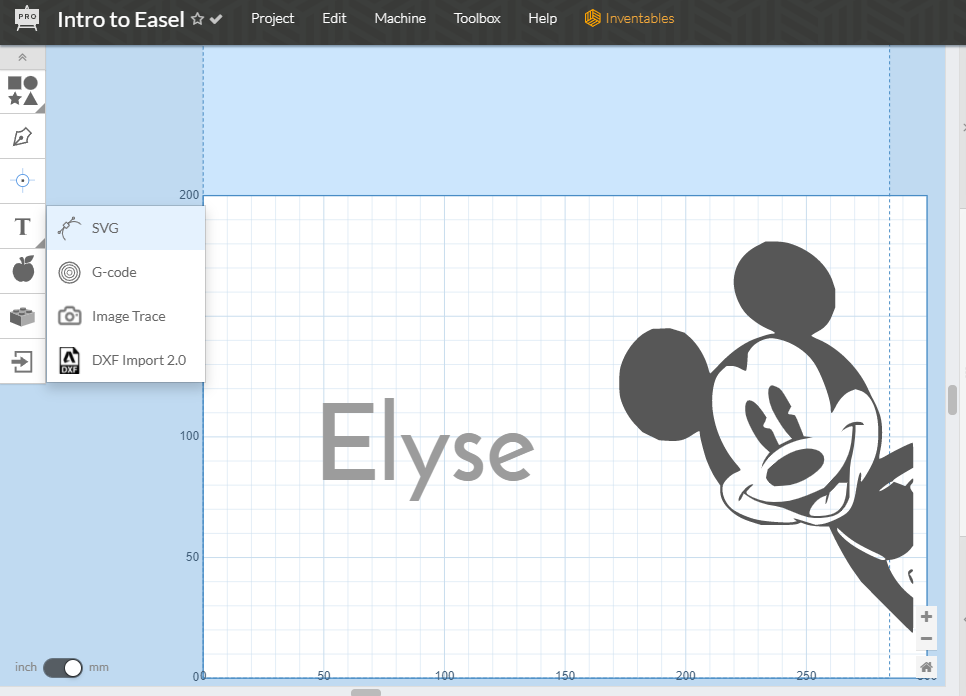Select the drill point crosshair tool

click(x=23, y=181)
